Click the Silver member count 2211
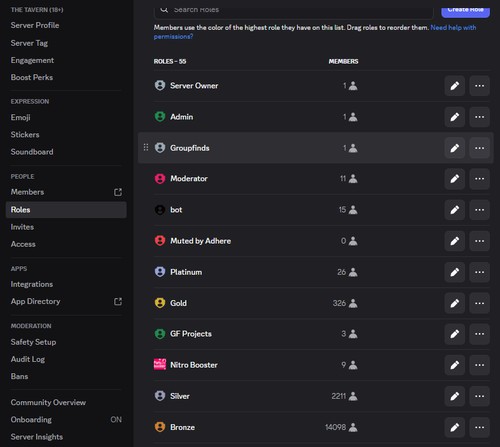The height and width of the screenshot is (447, 500). point(339,396)
